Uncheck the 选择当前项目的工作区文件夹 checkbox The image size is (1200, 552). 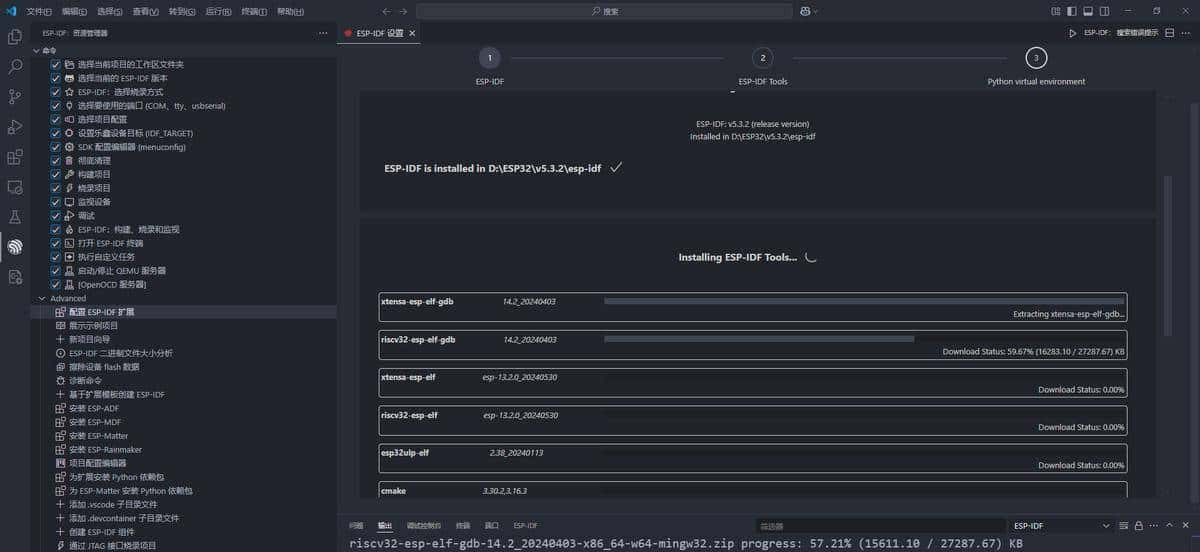tap(56, 64)
